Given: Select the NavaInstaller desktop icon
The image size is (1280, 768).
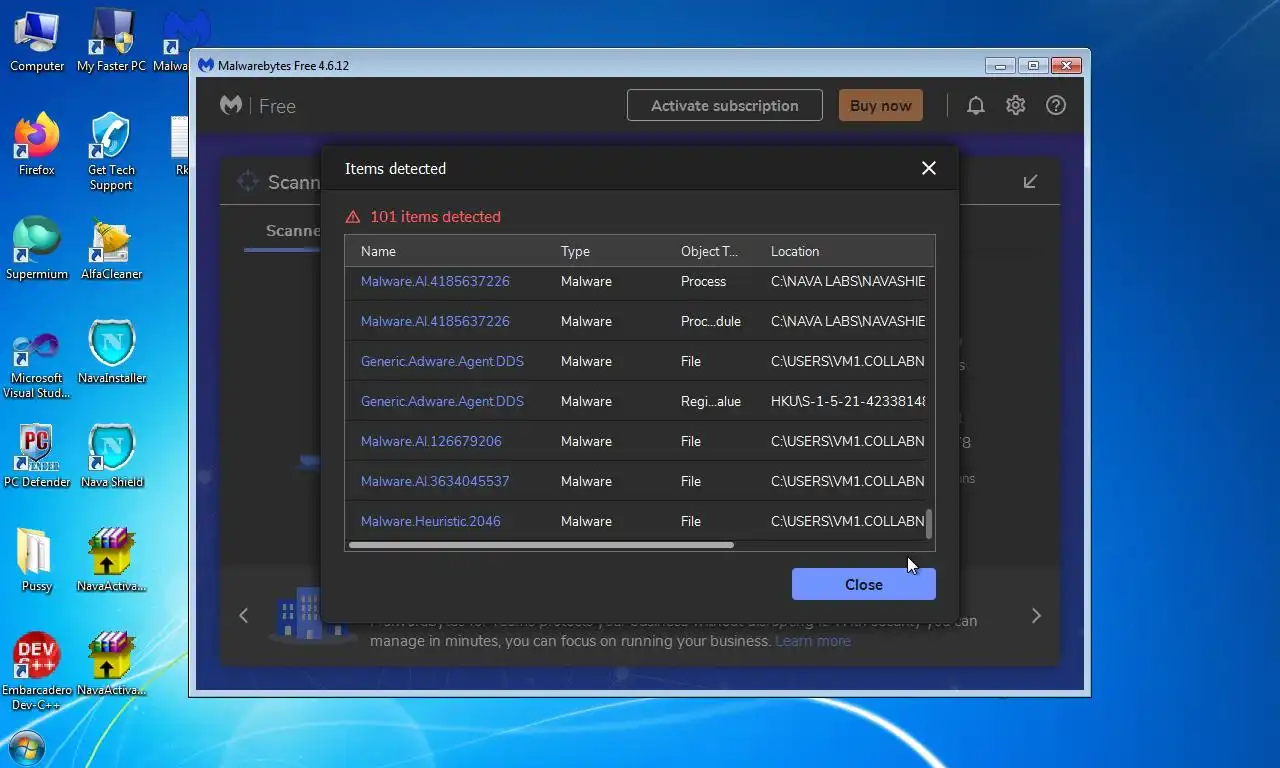Looking at the screenshot, I should tap(111, 352).
